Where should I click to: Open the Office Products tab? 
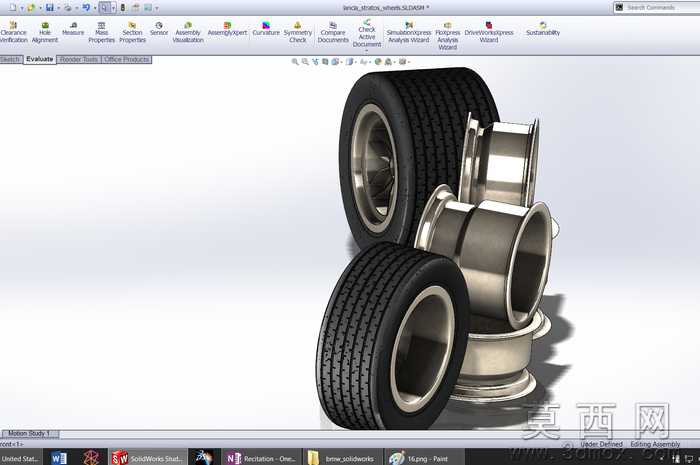(x=127, y=59)
